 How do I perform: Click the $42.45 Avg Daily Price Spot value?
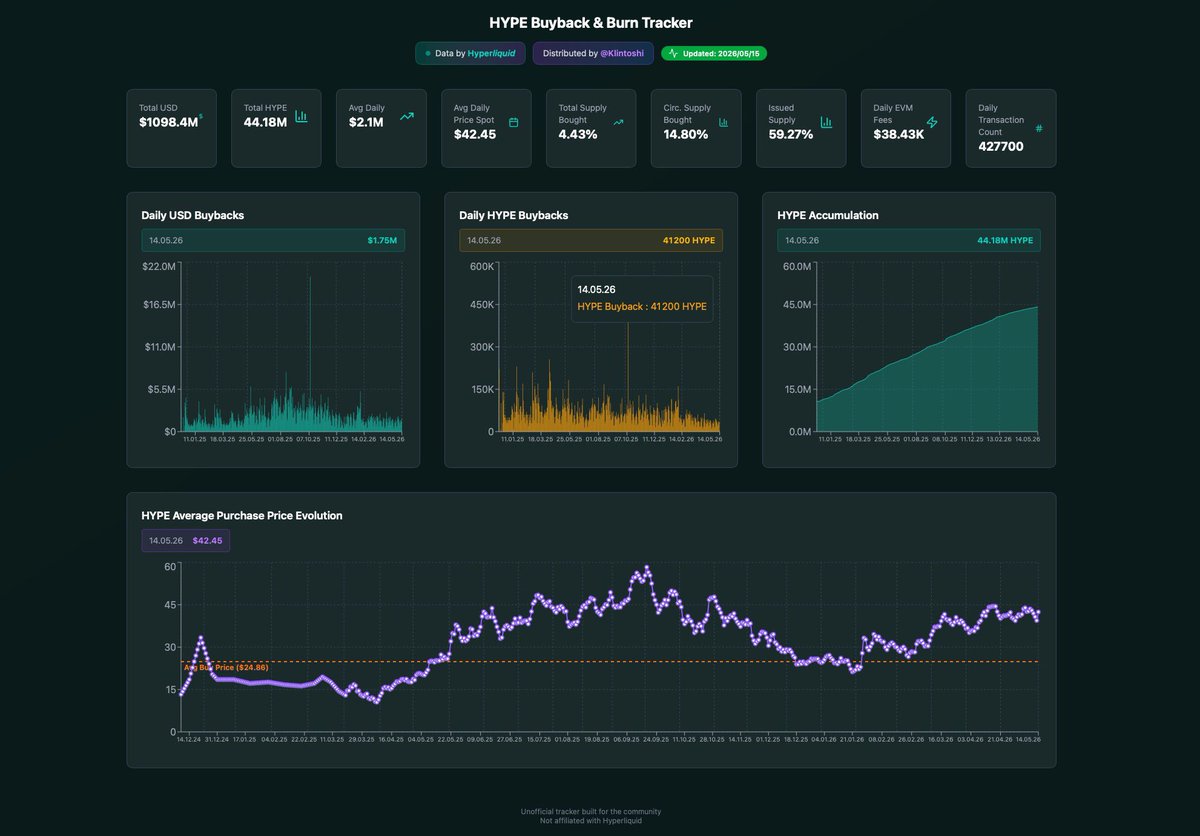pyautogui.click(x=475, y=134)
